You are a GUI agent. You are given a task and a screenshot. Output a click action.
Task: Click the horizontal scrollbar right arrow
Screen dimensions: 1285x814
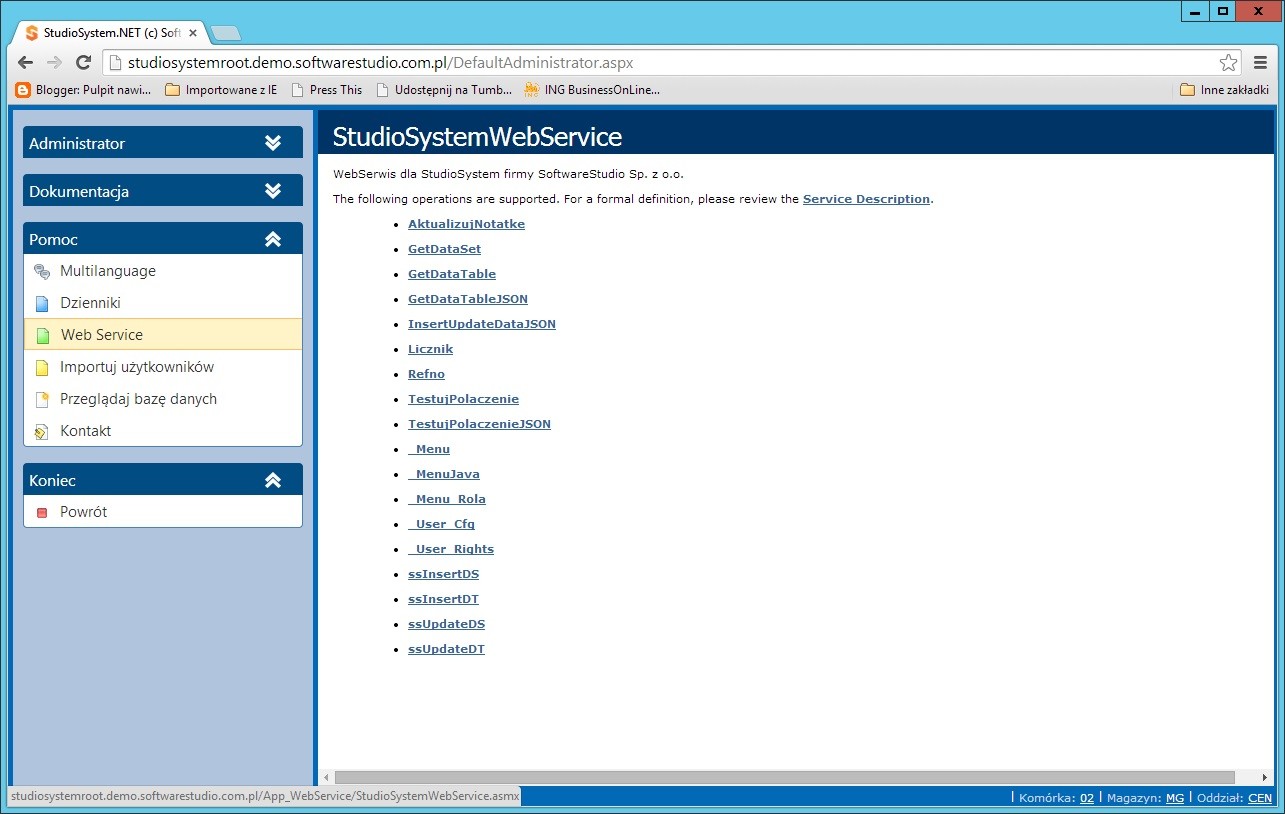1264,777
